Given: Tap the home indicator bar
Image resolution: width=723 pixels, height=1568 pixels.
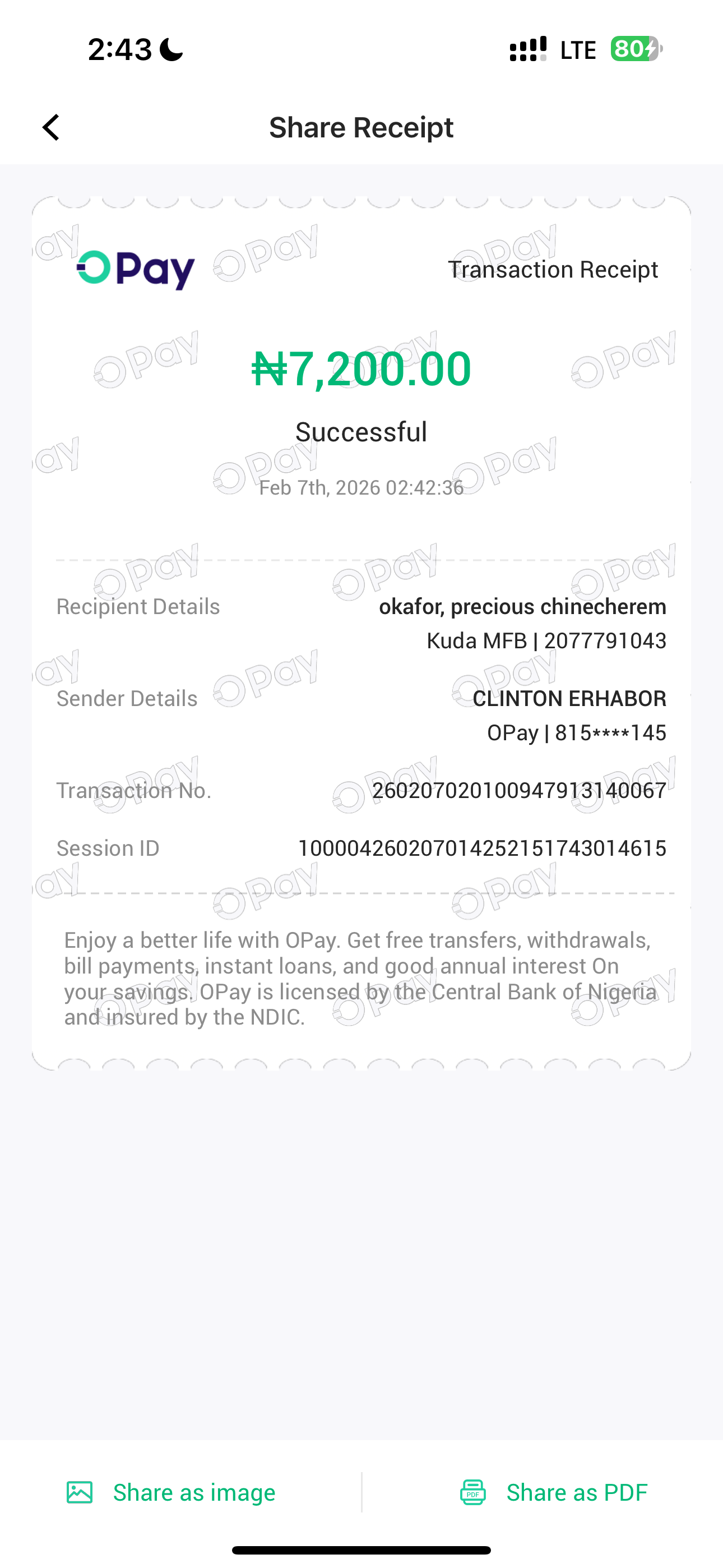Looking at the screenshot, I should [361, 1549].
